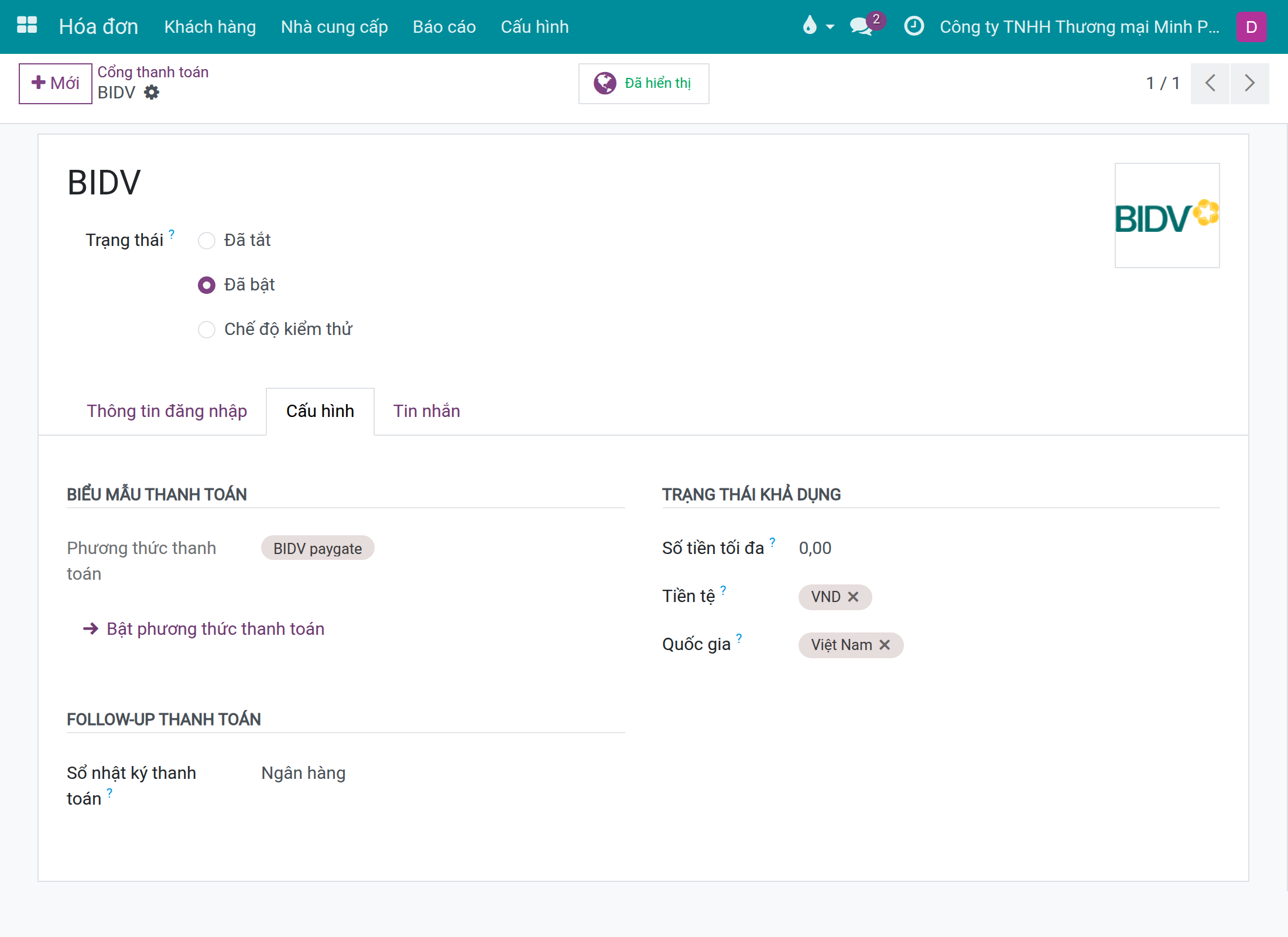Open the Báo cáo menu
This screenshot has width=1288, height=937.
(444, 27)
